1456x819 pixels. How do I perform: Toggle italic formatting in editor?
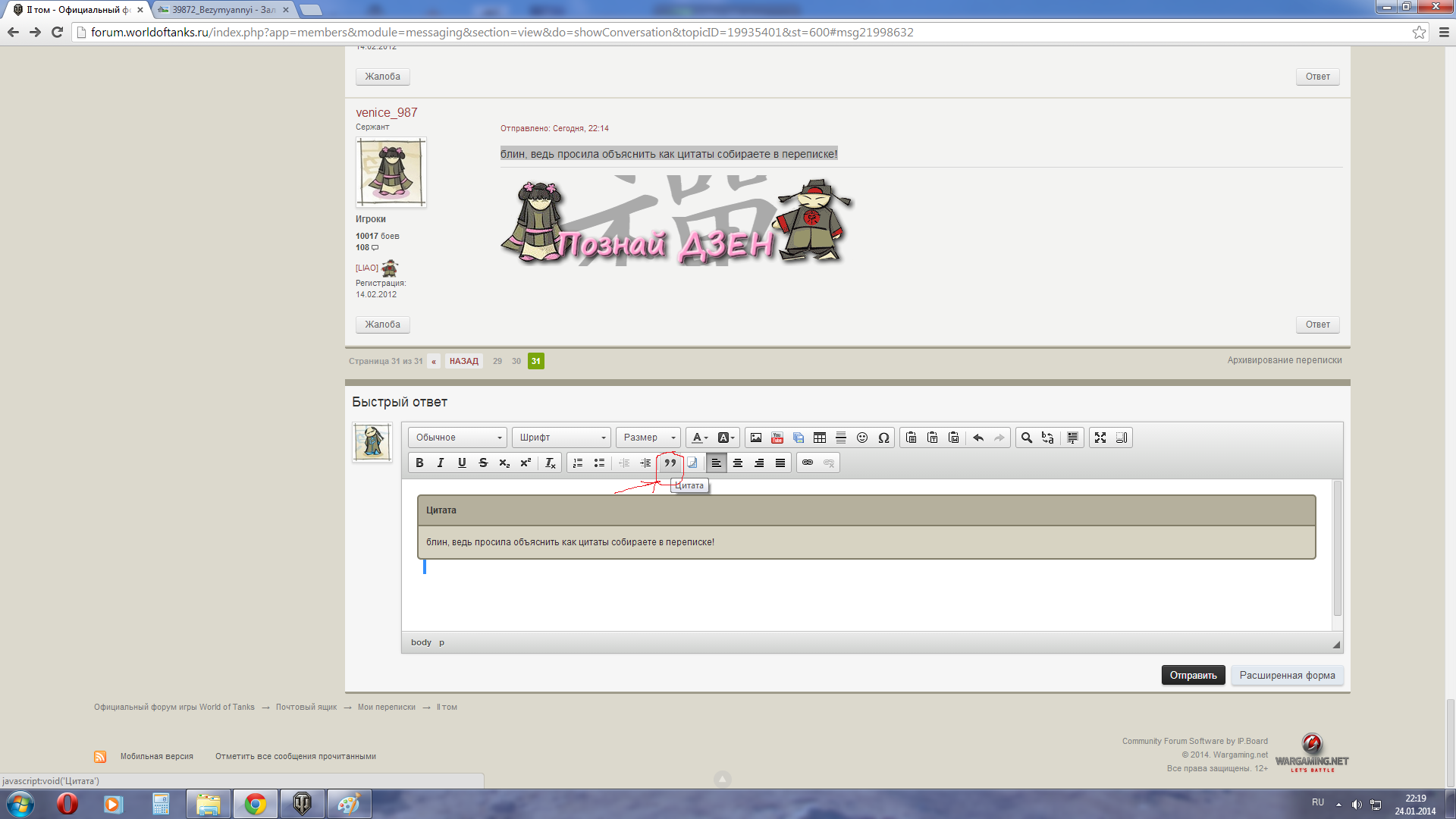(x=441, y=463)
